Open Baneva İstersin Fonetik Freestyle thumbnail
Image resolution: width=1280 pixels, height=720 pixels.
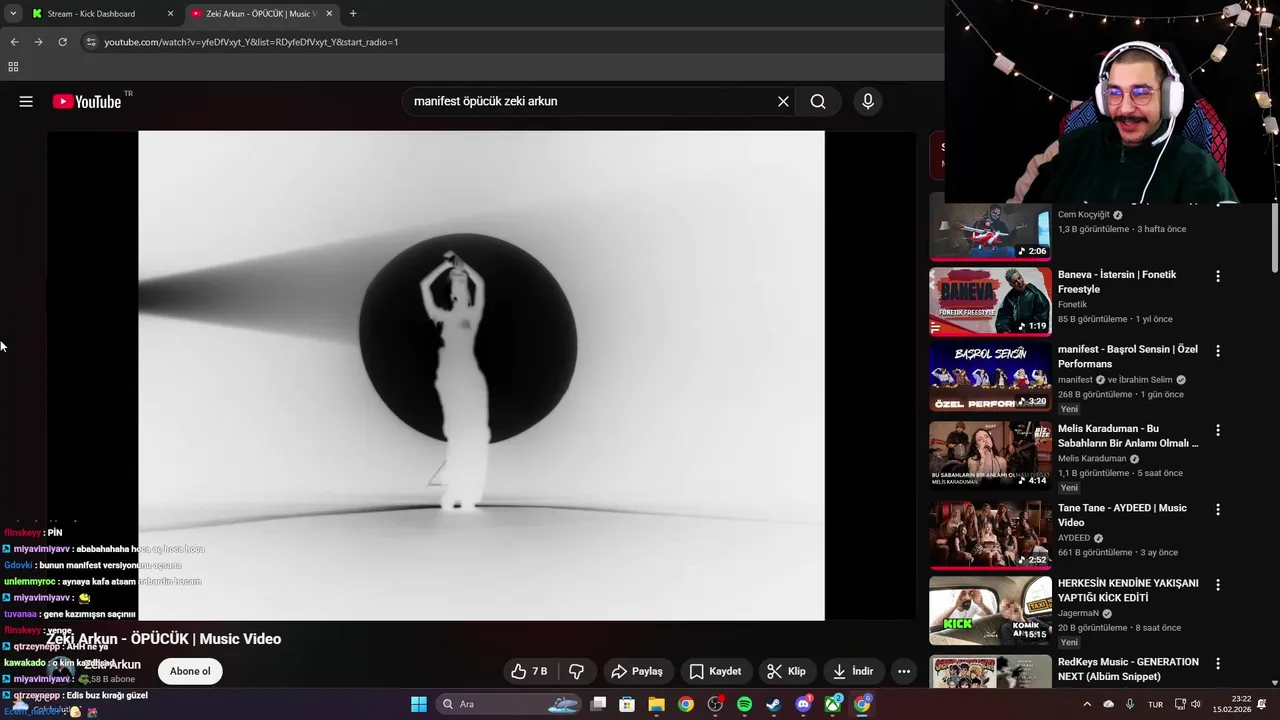coord(990,301)
